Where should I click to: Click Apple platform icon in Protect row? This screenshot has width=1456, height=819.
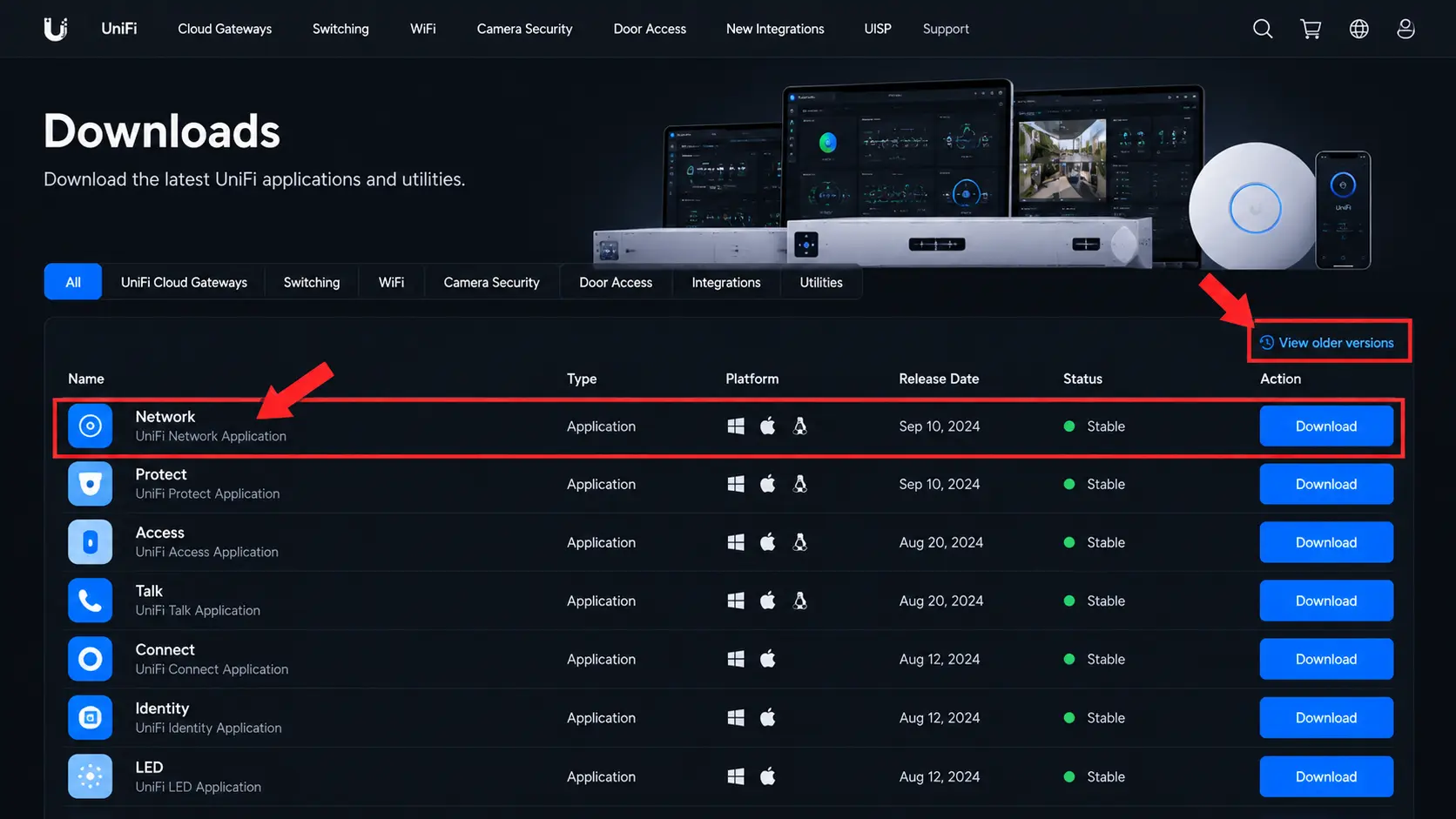point(767,484)
